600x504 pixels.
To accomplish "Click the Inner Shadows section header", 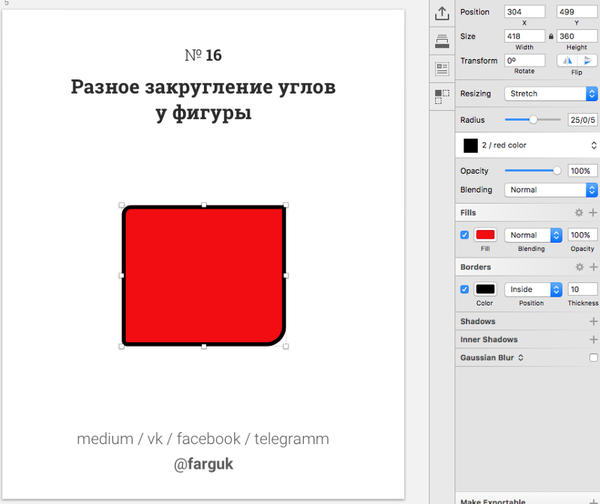I will (489, 339).
